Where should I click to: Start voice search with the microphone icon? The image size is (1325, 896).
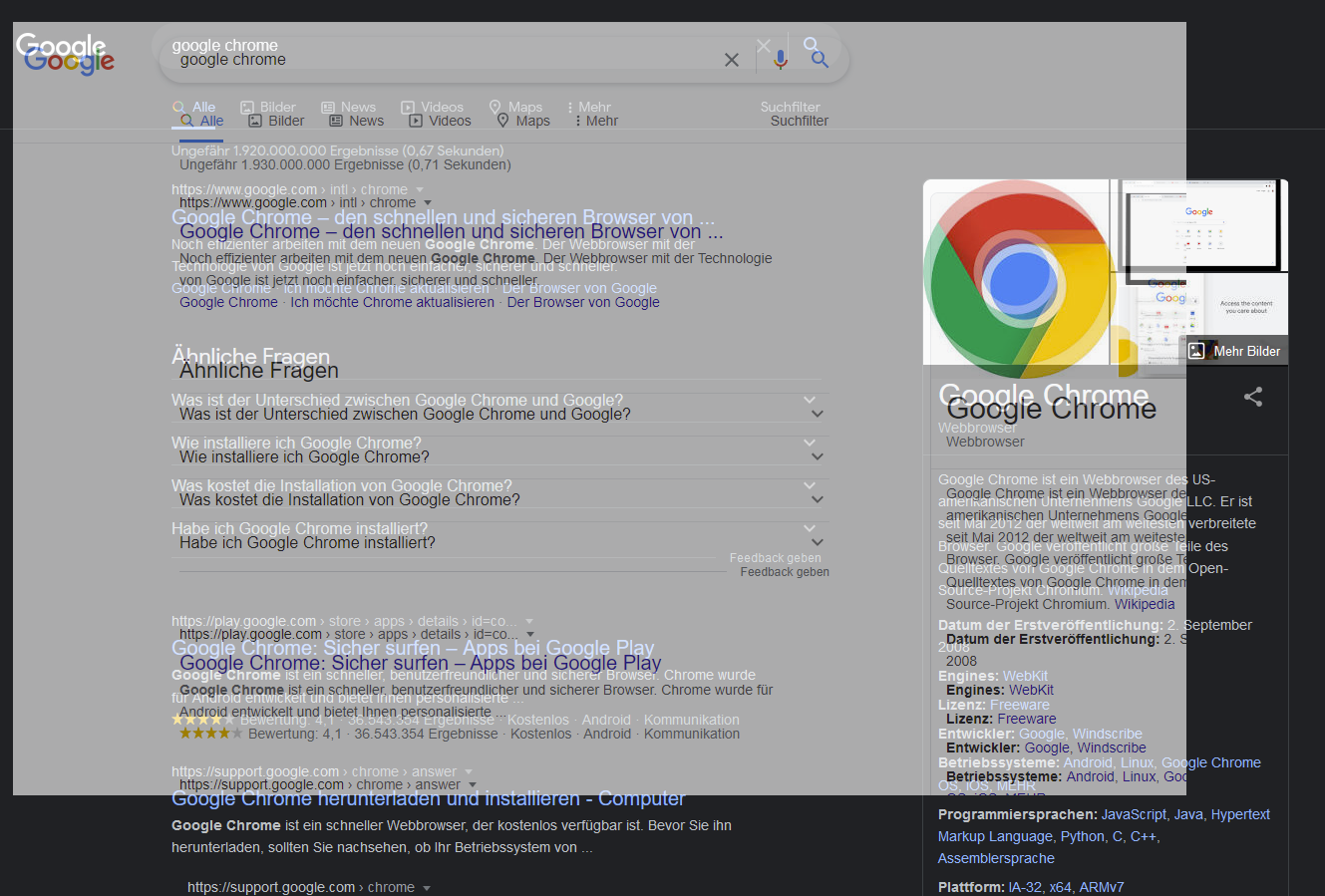(x=780, y=60)
